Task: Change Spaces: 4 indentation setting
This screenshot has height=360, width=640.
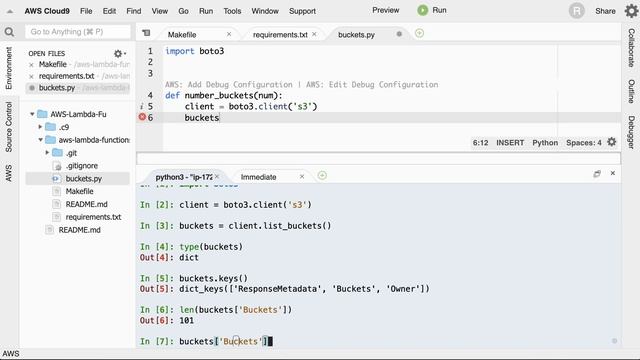Action: click(584, 142)
